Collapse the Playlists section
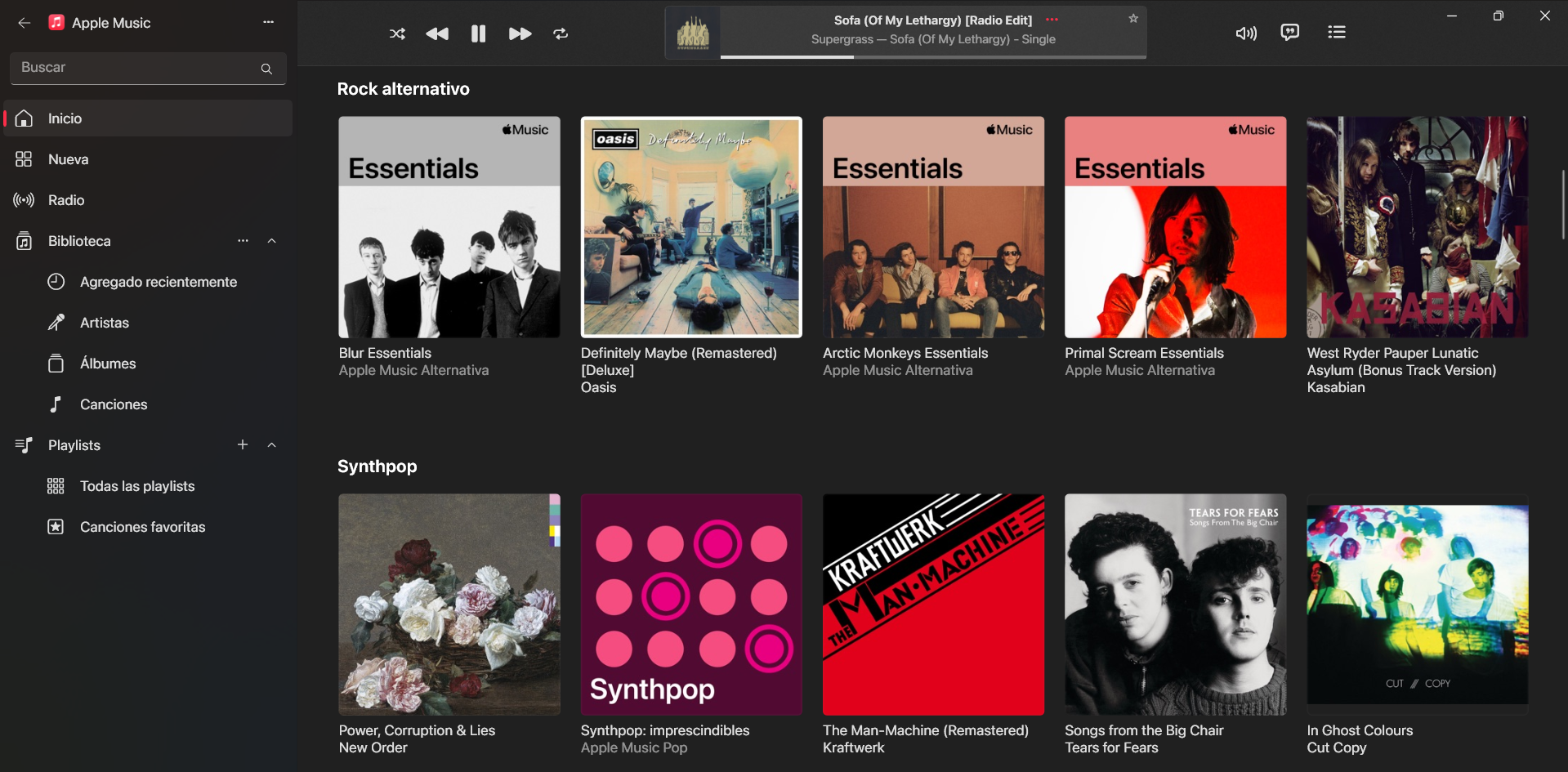 272,445
